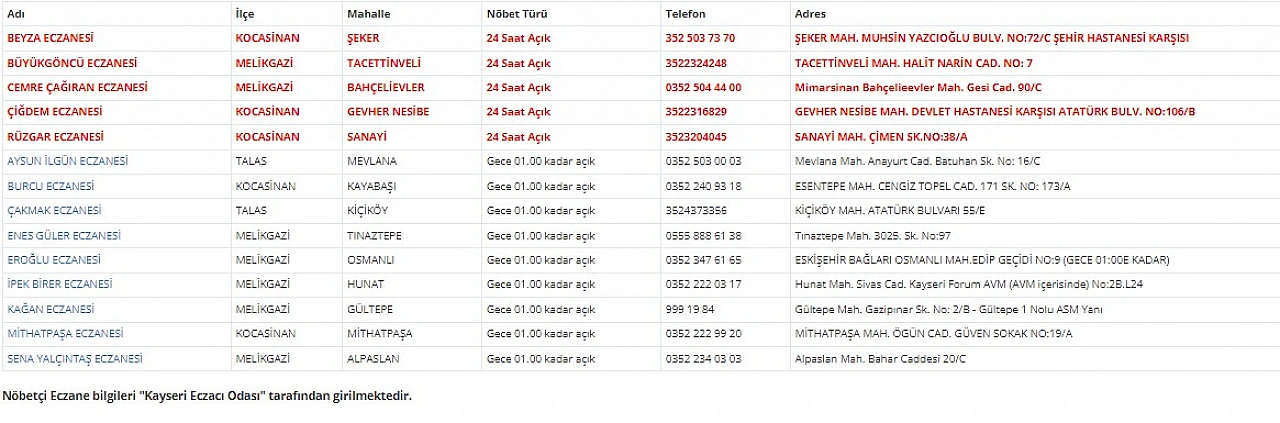The width and height of the screenshot is (1280, 423).
Task: Click the BEYZA ECZANESİ pharmacy name
Action: [x=50, y=38]
